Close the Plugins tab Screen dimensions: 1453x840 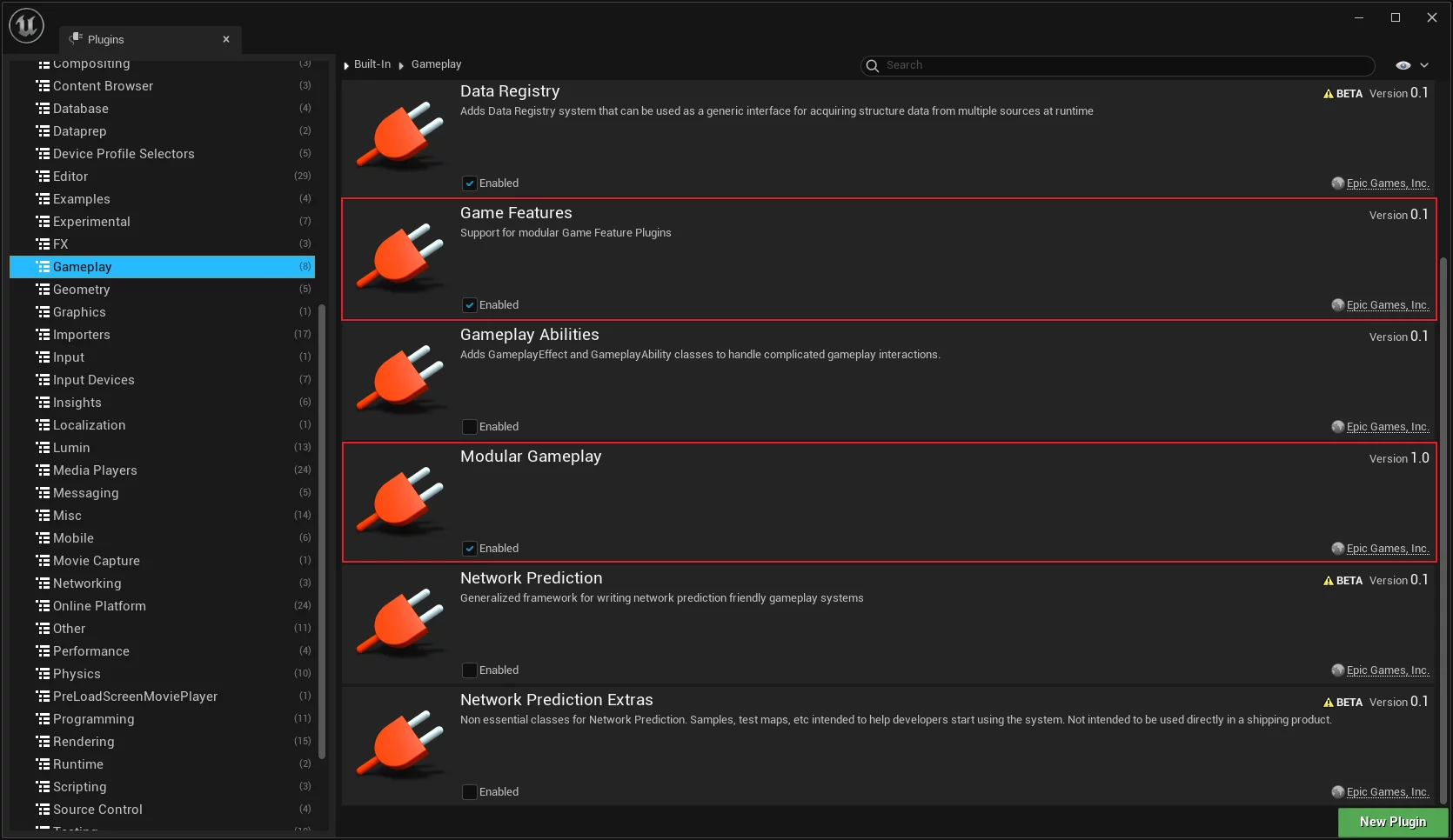[x=226, y=39]
